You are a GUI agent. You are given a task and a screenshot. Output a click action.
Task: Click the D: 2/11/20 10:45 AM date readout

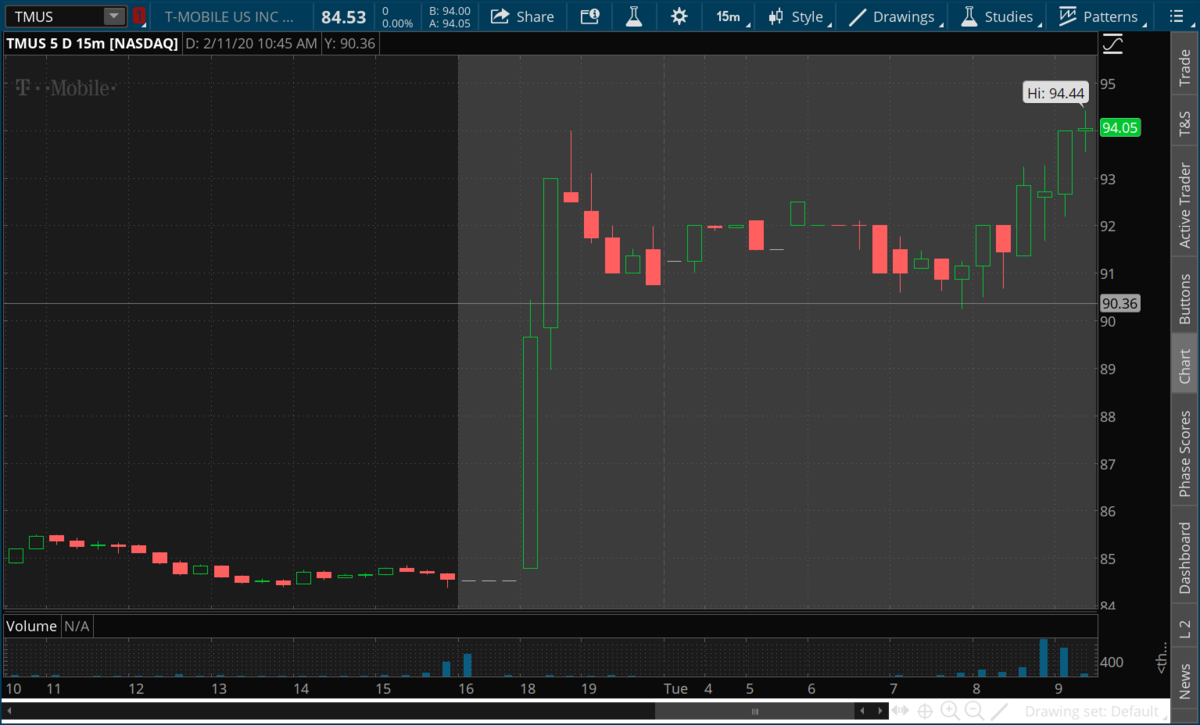click(x=252, y=44)
